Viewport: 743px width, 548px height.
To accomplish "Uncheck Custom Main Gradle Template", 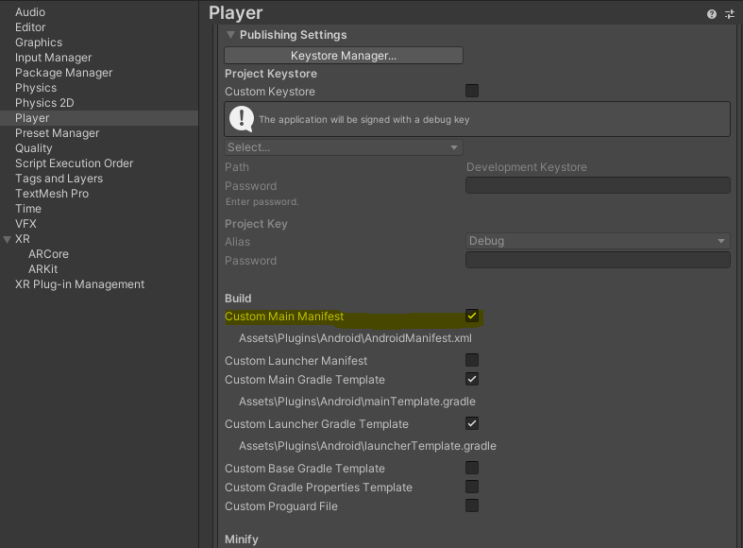I will coord(472,379).
